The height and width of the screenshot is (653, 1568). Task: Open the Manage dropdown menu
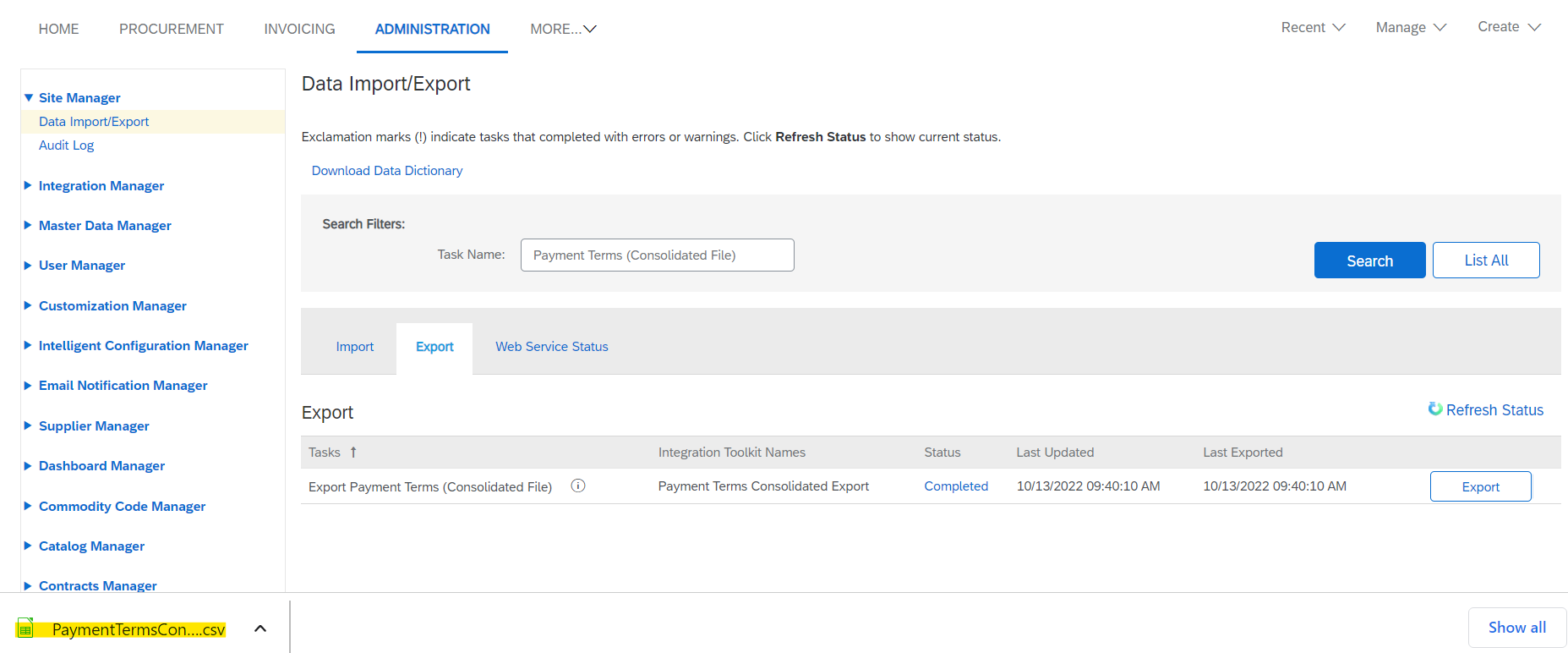[x=1411, y=28]
